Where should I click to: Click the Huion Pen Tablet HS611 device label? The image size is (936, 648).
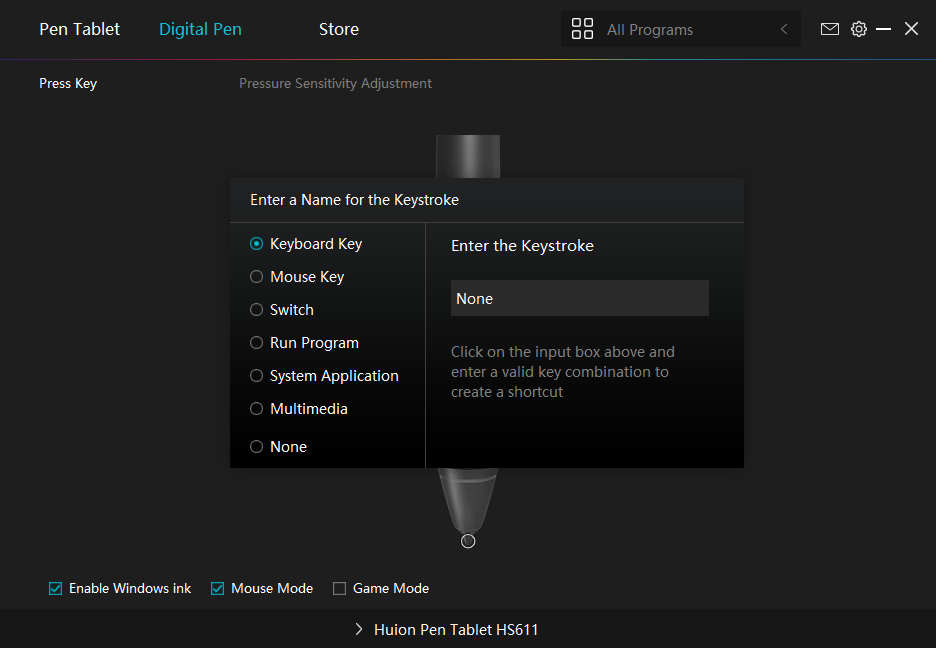coord(456,630)
